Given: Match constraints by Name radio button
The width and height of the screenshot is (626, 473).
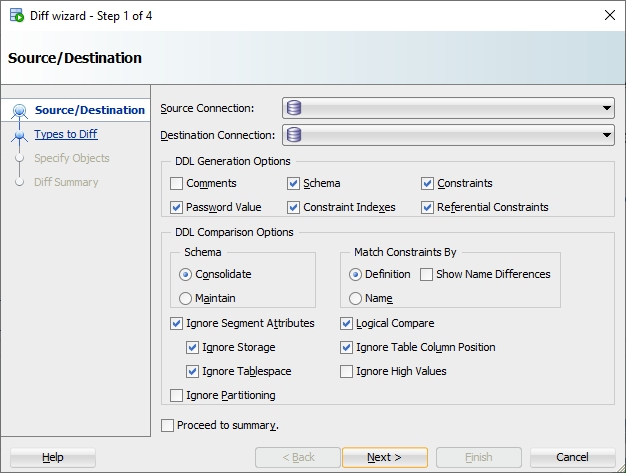Looking at the screenshot, I should point(355,298).
